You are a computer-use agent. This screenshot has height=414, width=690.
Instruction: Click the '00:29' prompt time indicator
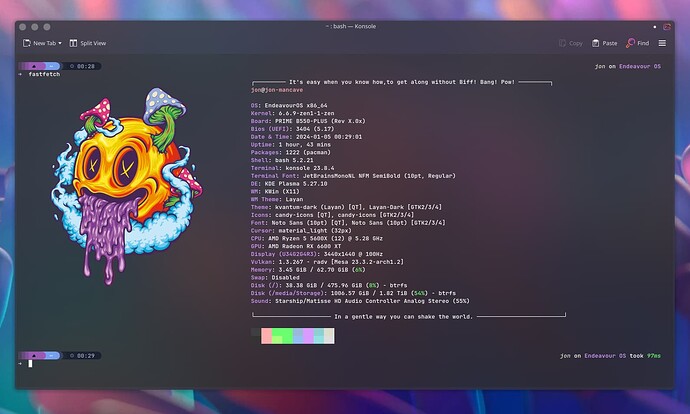[x=82, y=356]
